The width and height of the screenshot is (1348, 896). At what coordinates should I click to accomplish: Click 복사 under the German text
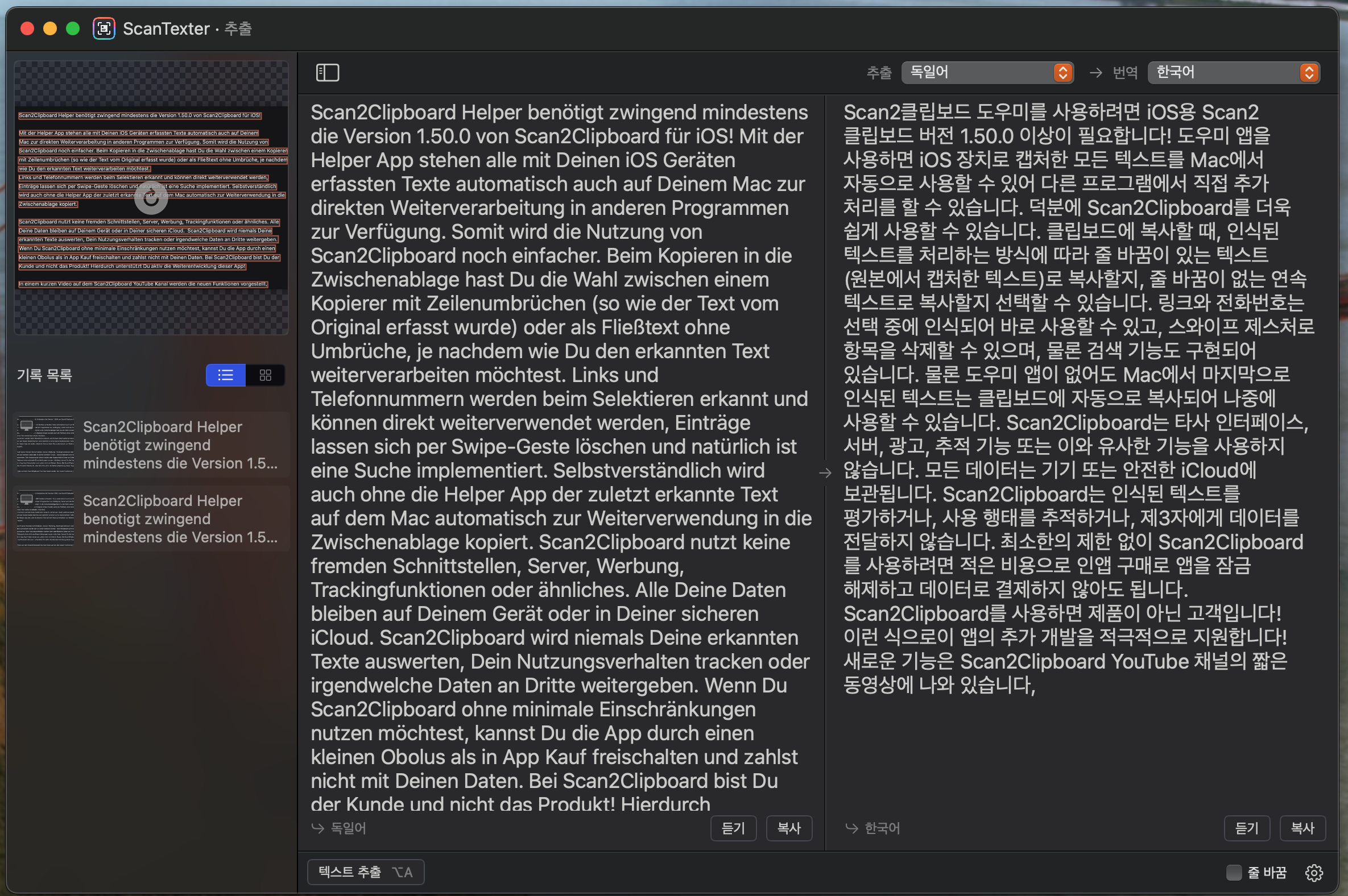[x=789, y=828]
